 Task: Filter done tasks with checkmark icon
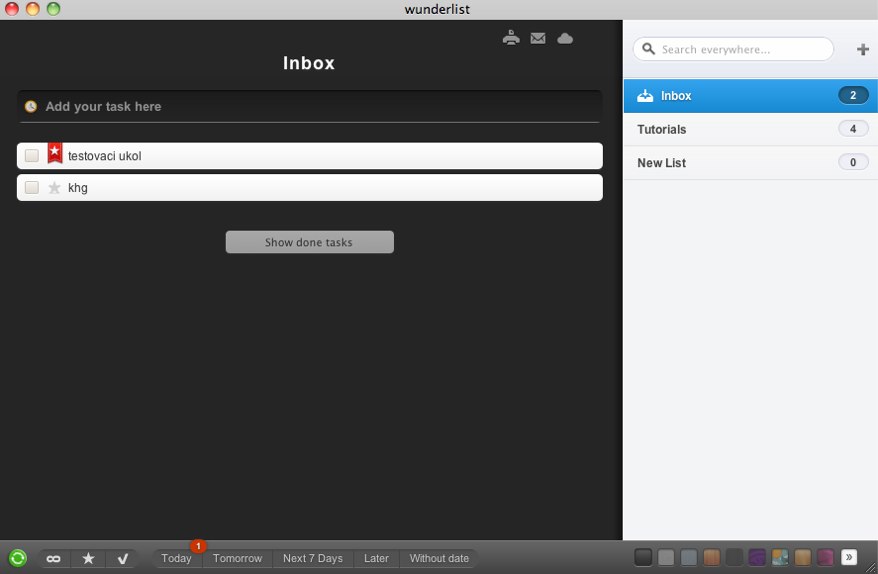point(123,558)
